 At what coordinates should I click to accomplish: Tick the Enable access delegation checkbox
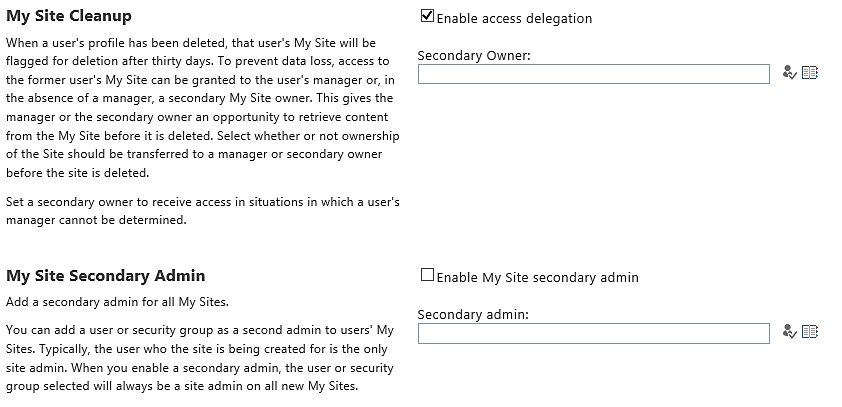pos(428,17)
